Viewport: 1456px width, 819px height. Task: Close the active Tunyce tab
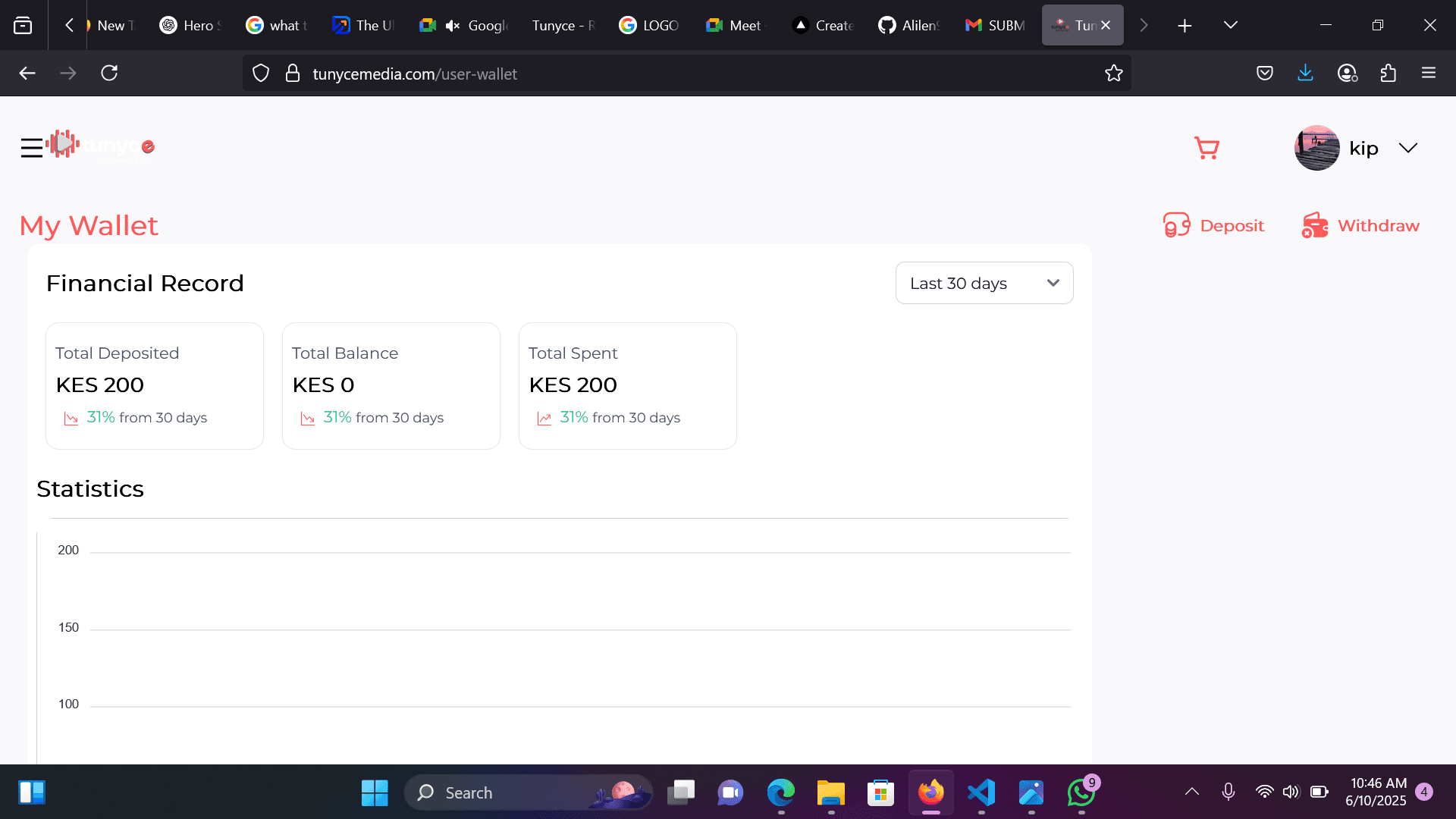click(x=1106, y=25)
